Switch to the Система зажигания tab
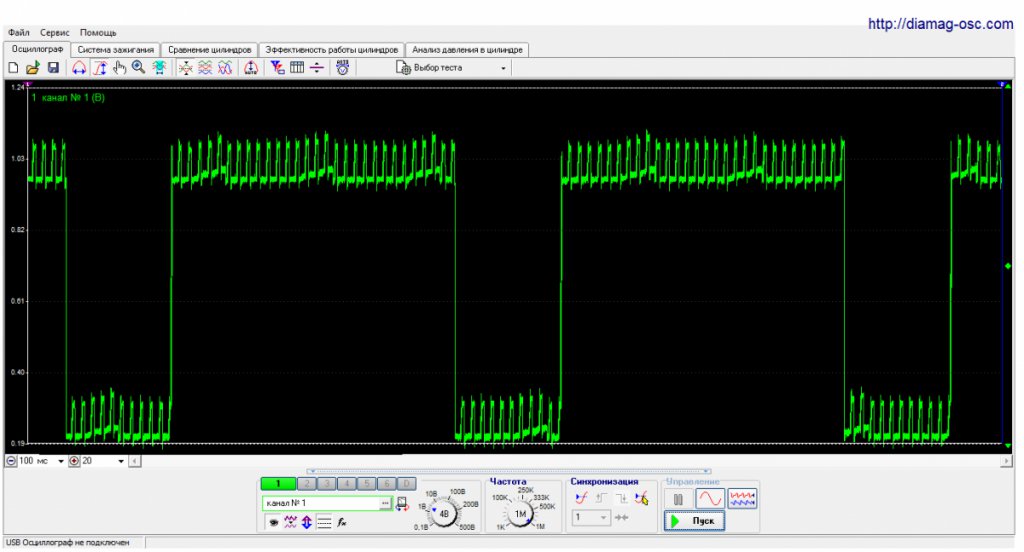Viewport: 1024px width, 552px height. (x=116, y=49)
